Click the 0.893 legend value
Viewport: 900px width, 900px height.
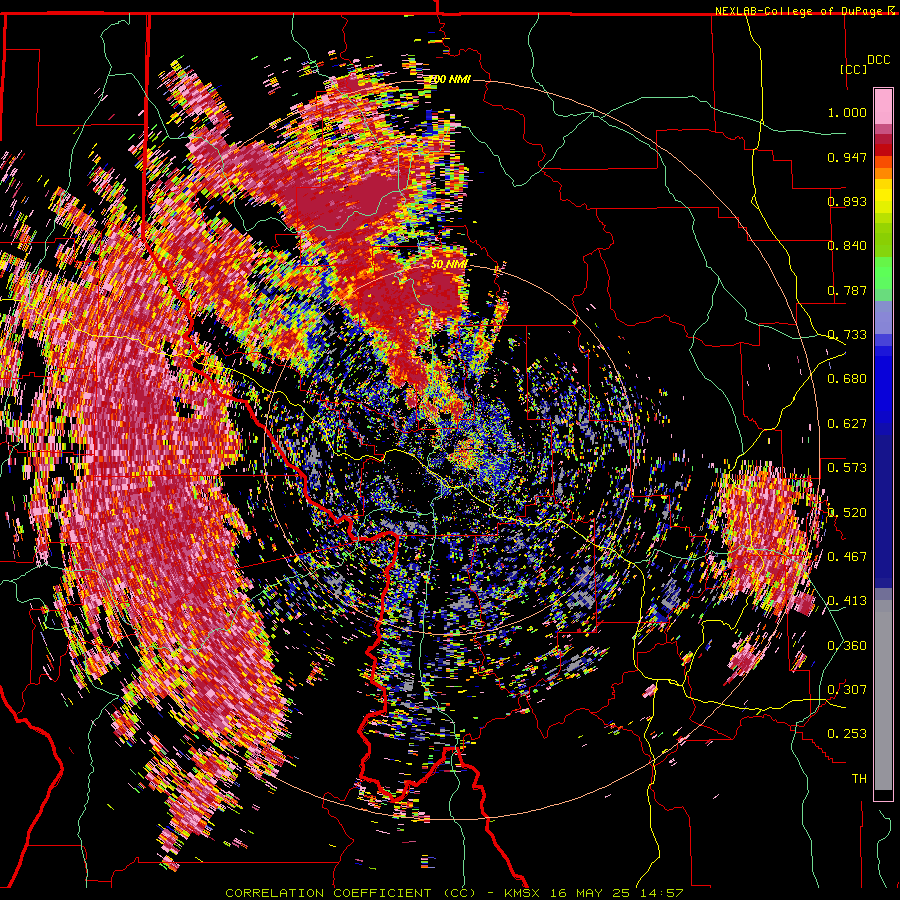coord(847,201)
